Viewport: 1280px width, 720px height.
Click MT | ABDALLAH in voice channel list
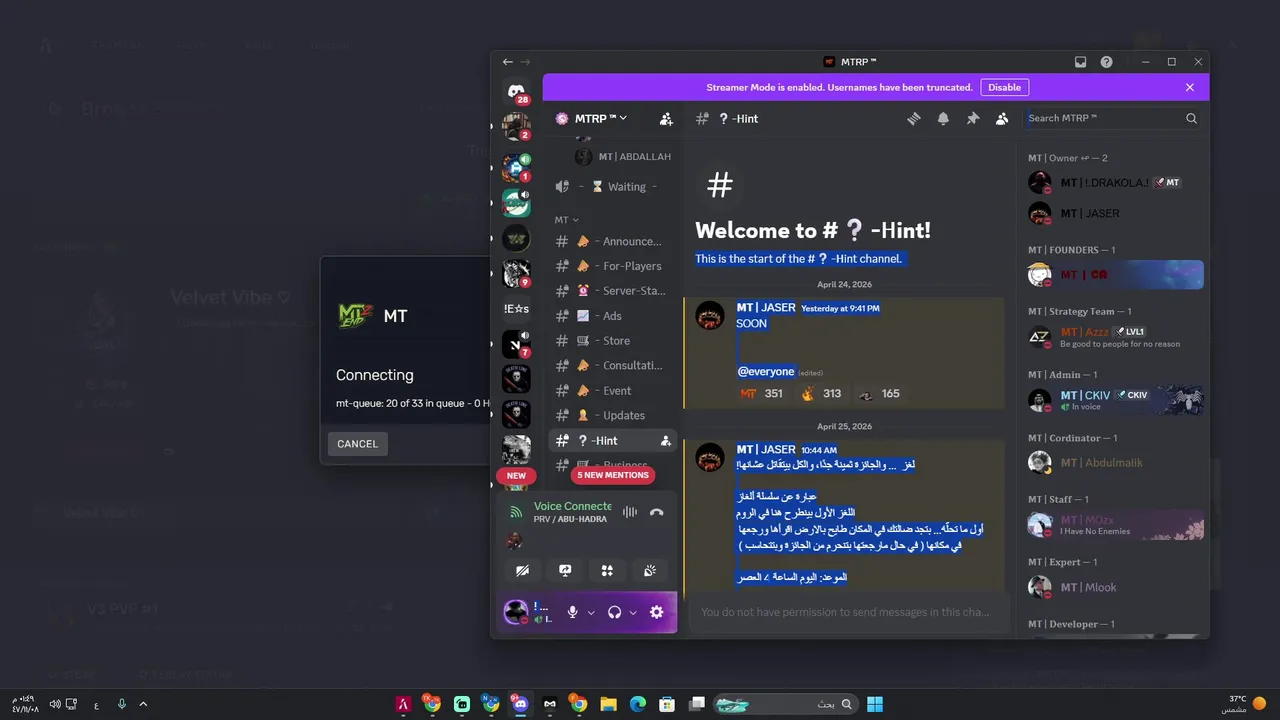[623, 157]
